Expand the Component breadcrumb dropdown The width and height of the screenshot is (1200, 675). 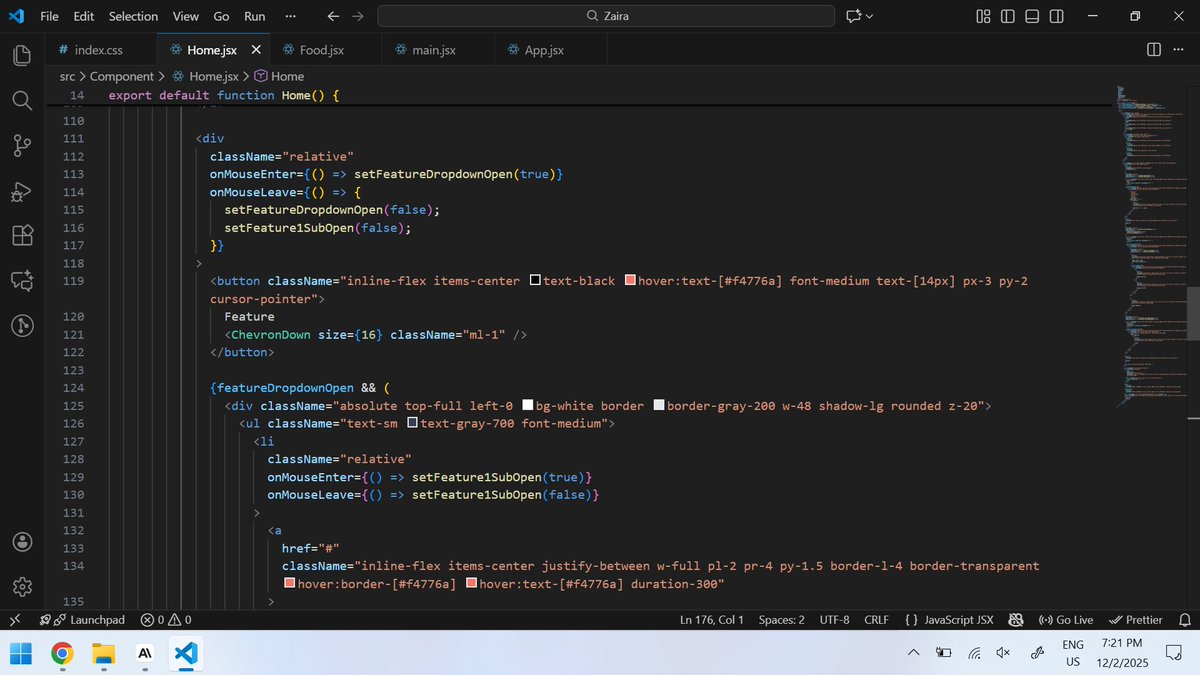pos(121,76)
